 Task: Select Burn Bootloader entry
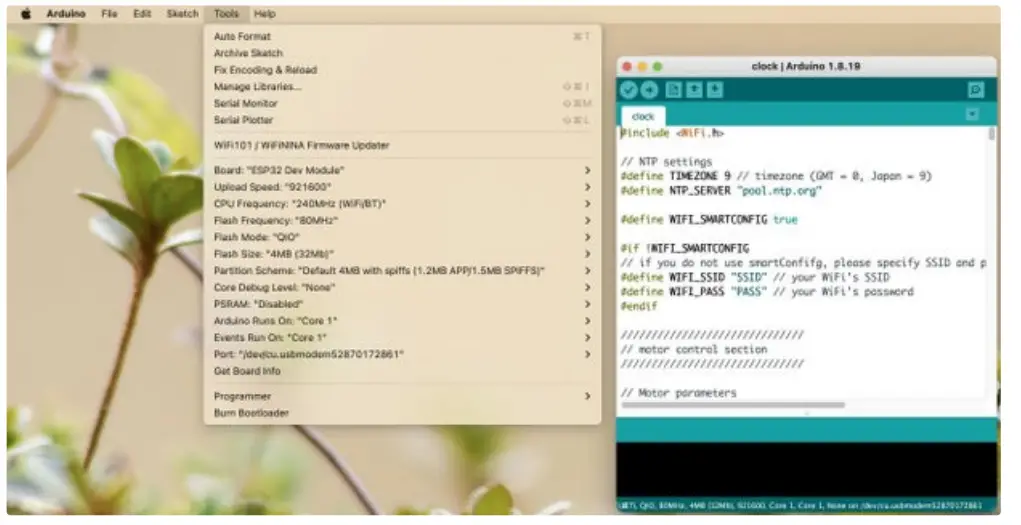click(402, 413)
